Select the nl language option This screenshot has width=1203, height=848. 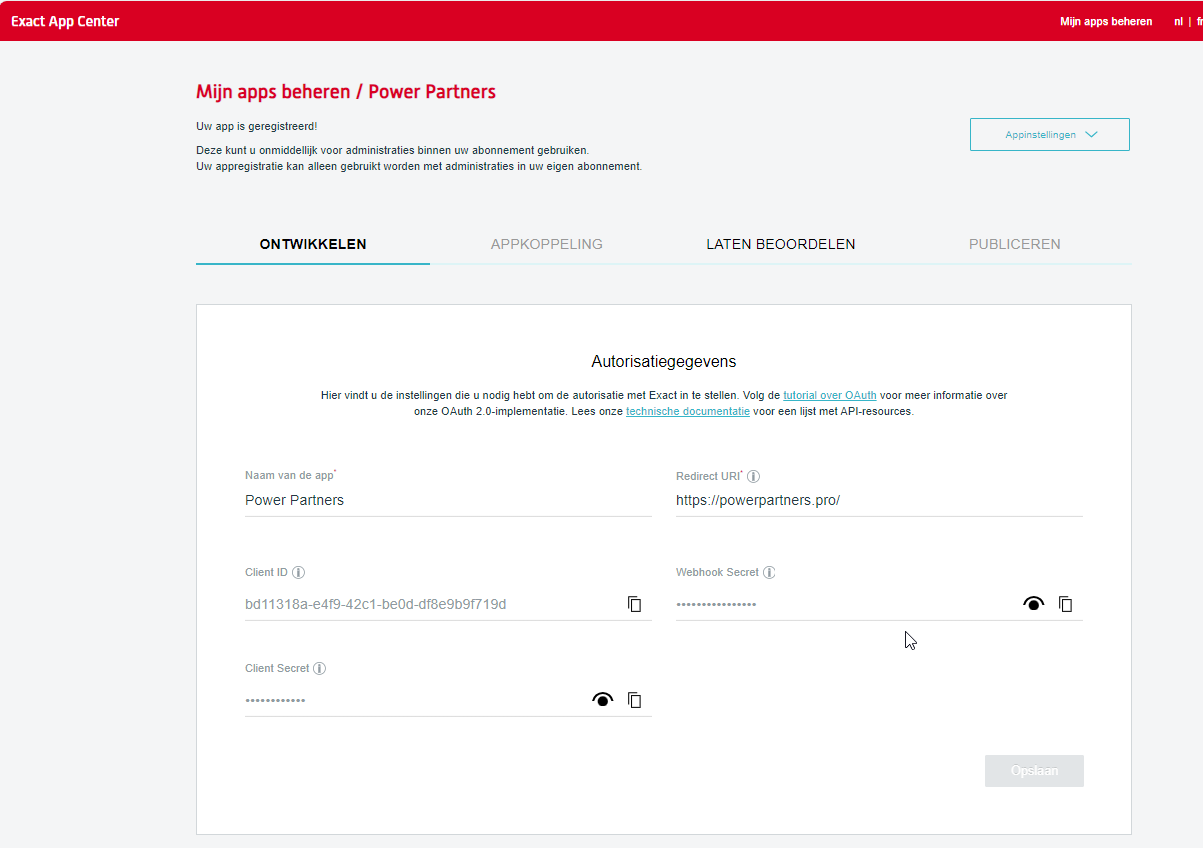tap(1178, 21)
